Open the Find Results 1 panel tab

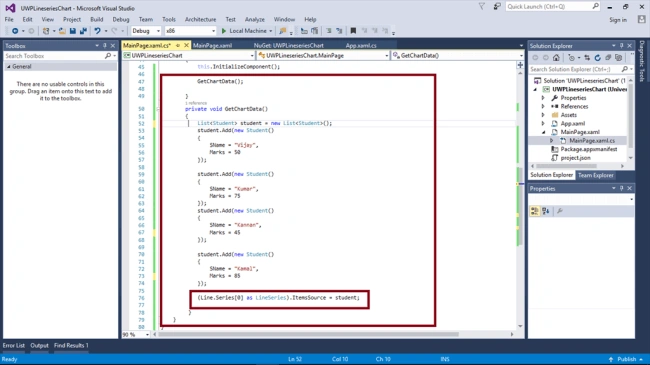pyautogui.click(x=71, y=346)
